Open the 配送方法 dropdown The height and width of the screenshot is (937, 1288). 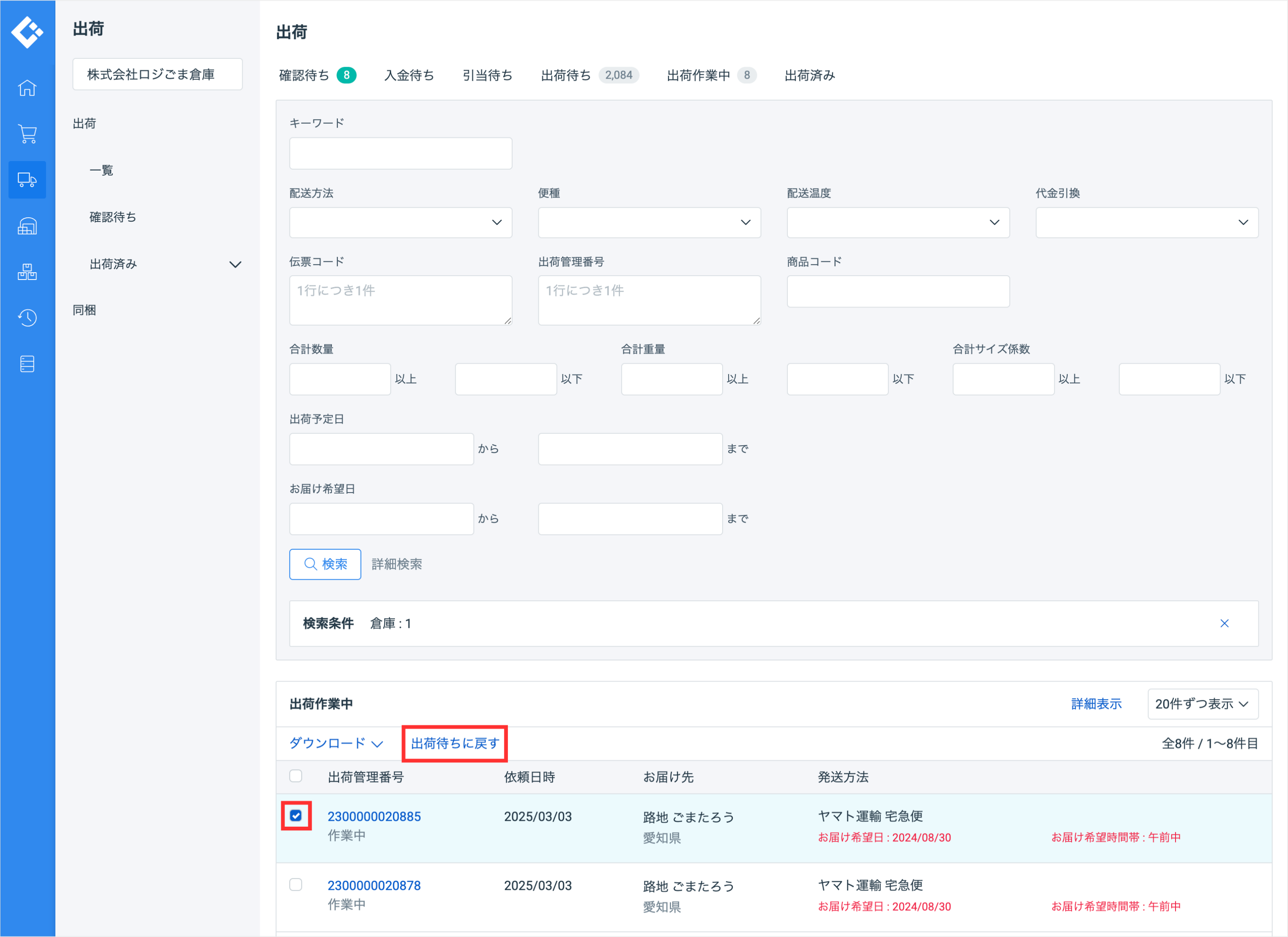pyautogui.click(x=401, y=222)
